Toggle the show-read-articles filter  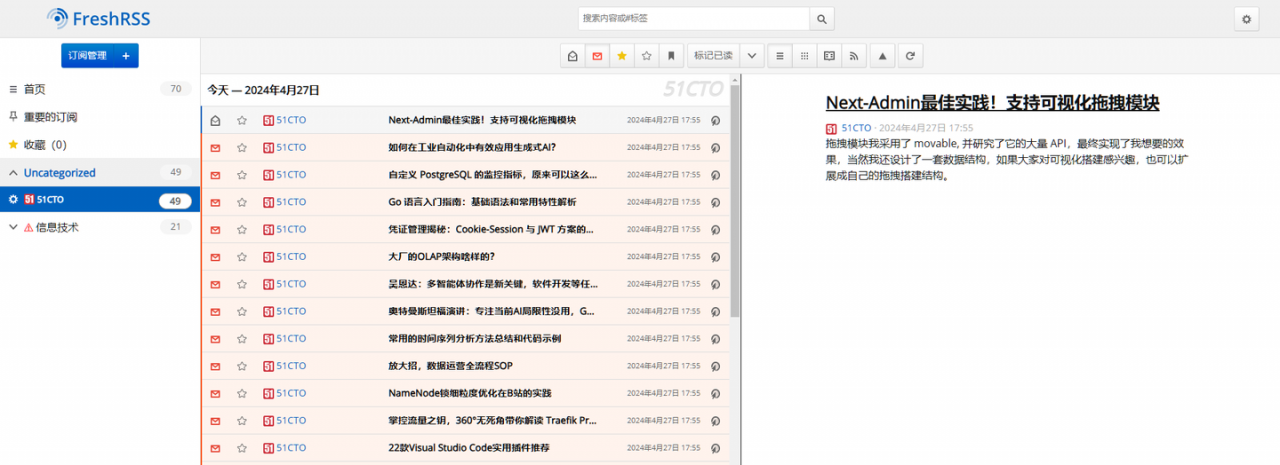coord(573,56)
